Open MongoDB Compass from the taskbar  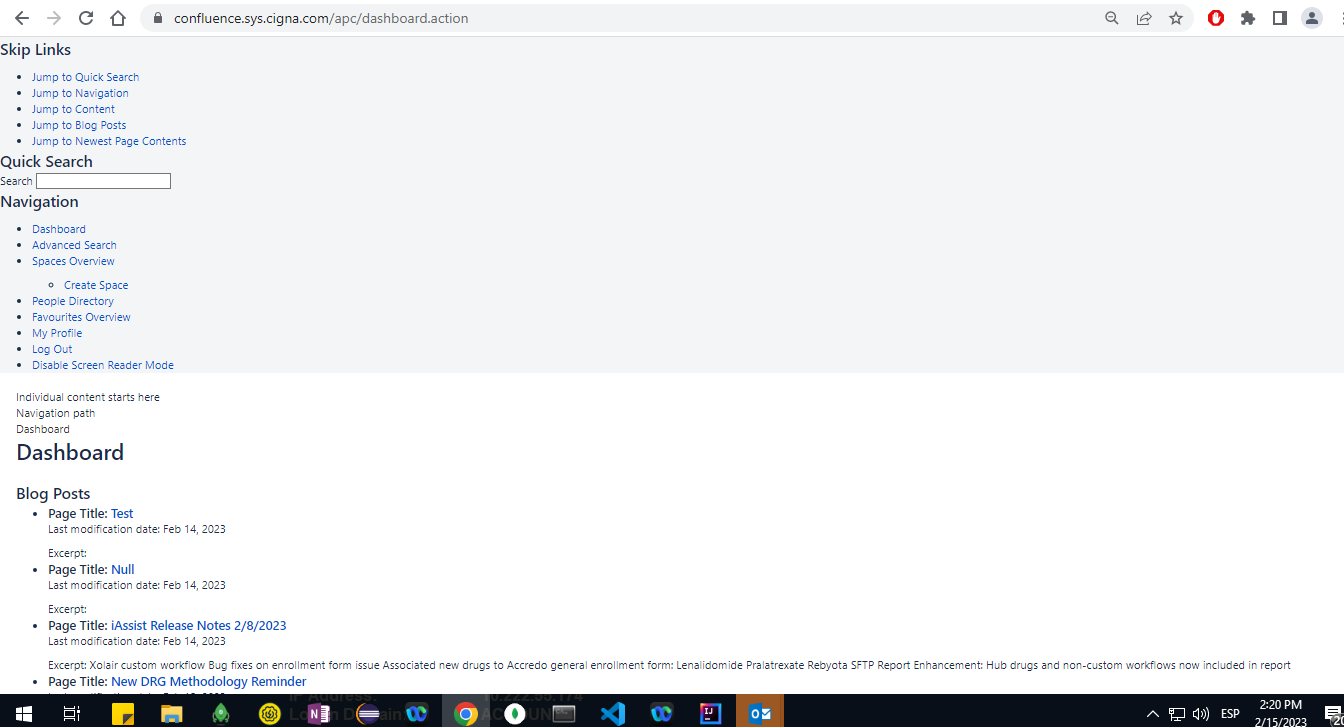point(515,713)
